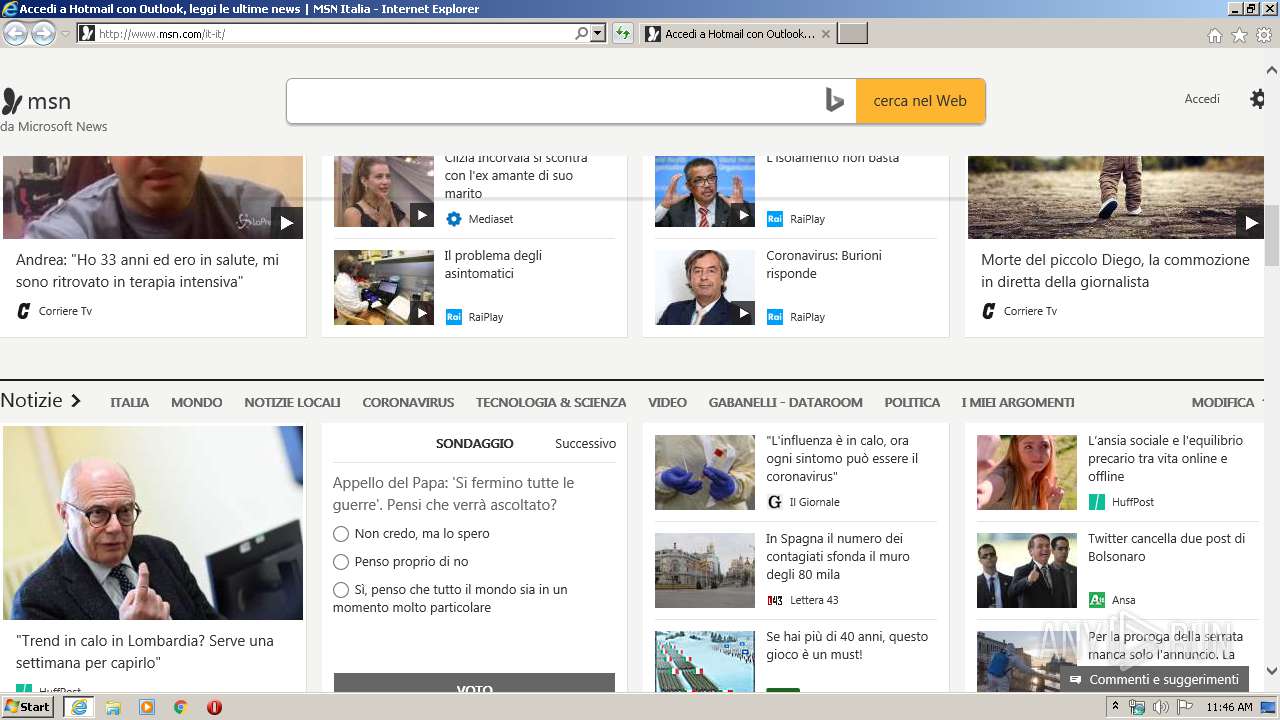The height and width of the screenshot is (720, 1280).
Task: Close the Accedi a Hotmail tab
Action: pyautogui.click(x=825, y=34)
